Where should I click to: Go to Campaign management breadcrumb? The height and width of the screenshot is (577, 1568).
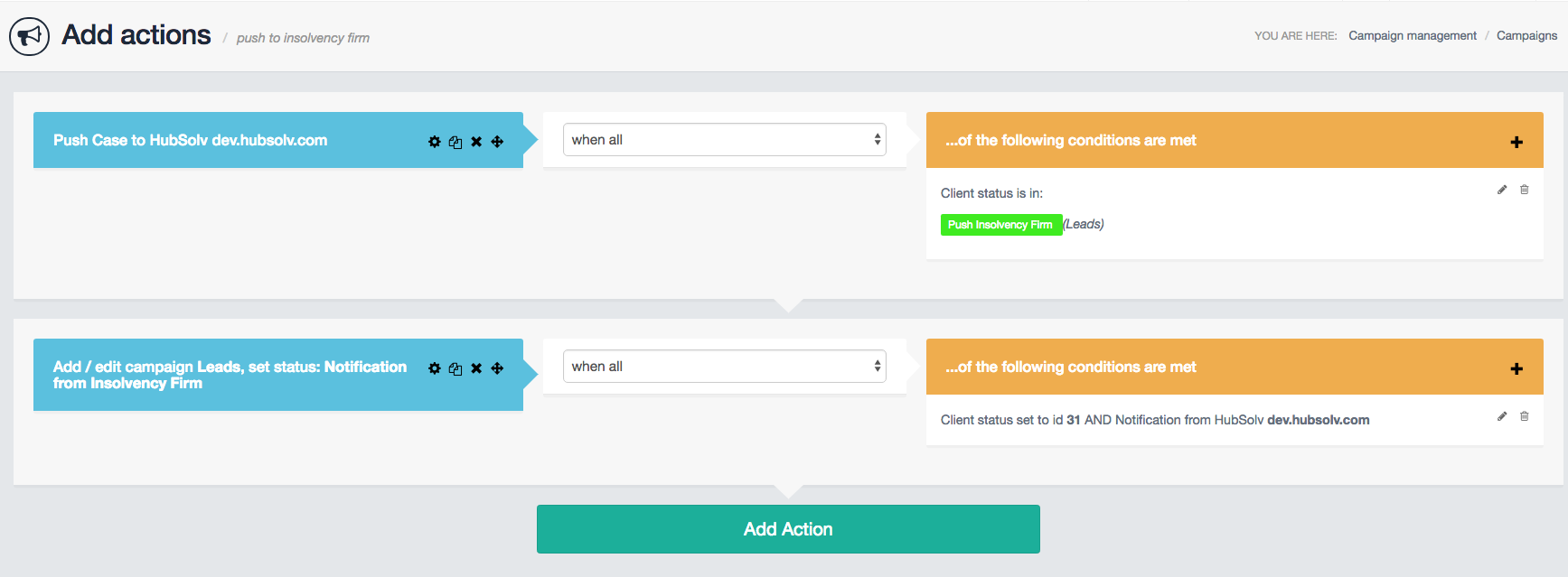(1413, 36)
